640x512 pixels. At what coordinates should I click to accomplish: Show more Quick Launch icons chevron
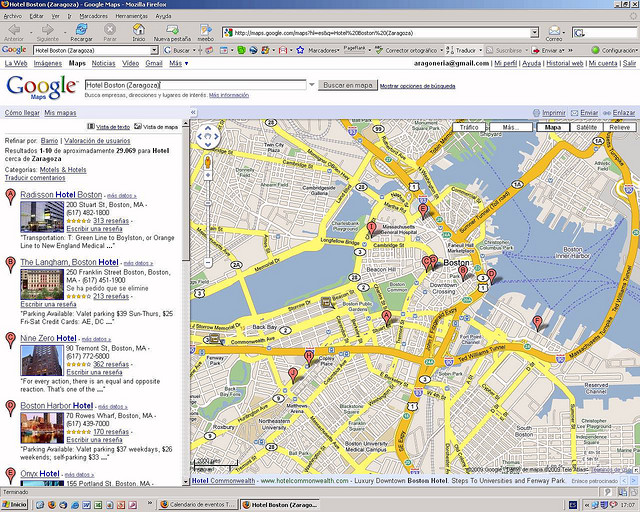pos(149,503)
